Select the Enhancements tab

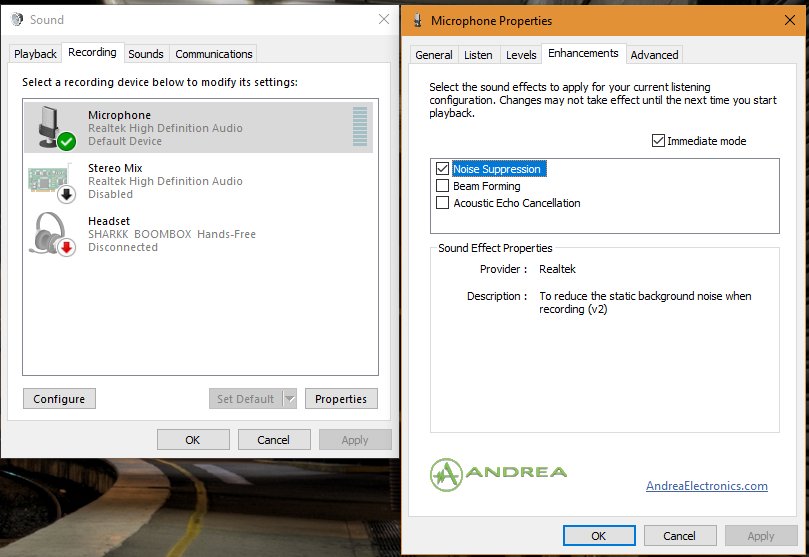584,53
